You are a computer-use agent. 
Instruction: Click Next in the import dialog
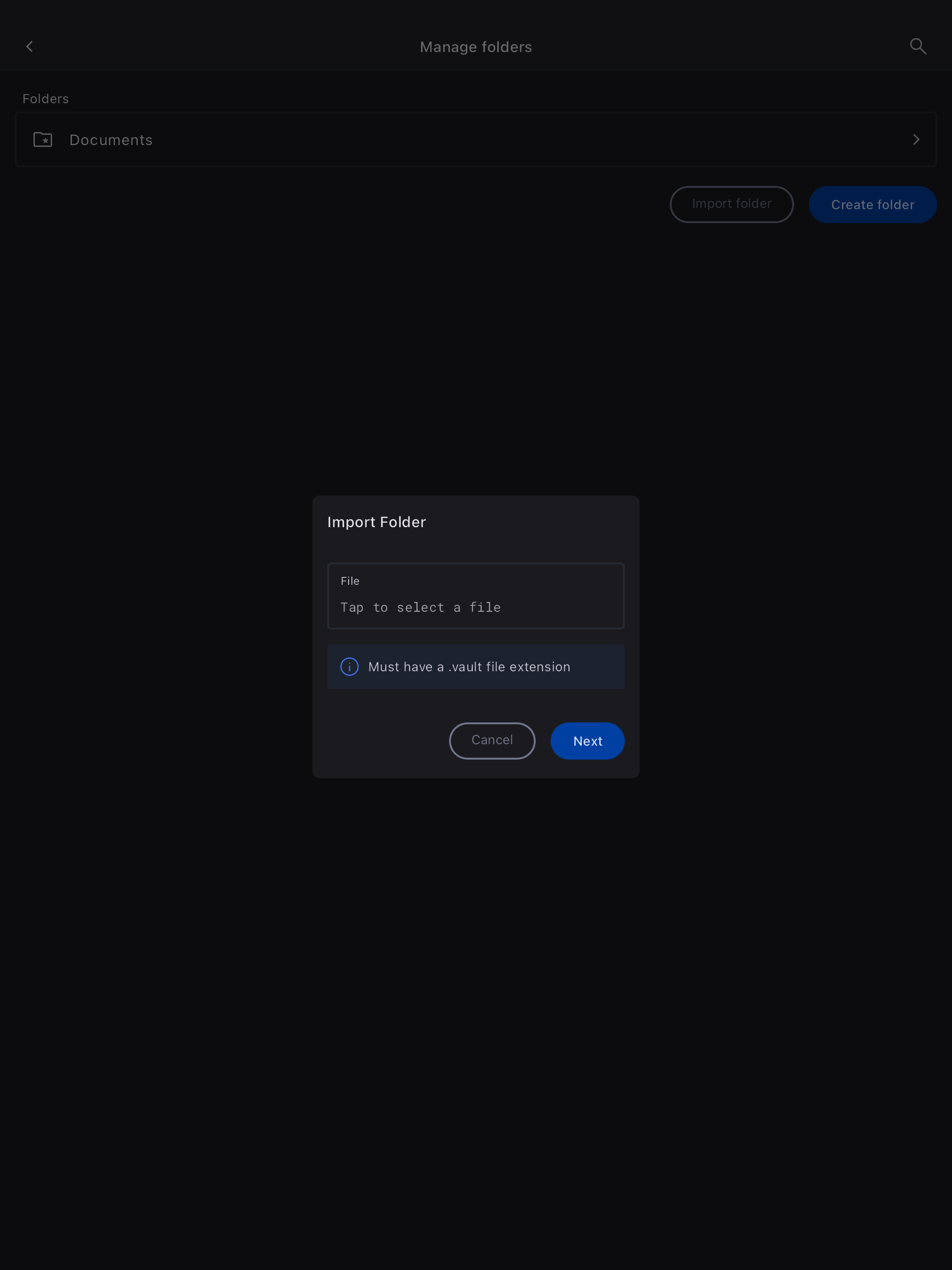[588, 741]
